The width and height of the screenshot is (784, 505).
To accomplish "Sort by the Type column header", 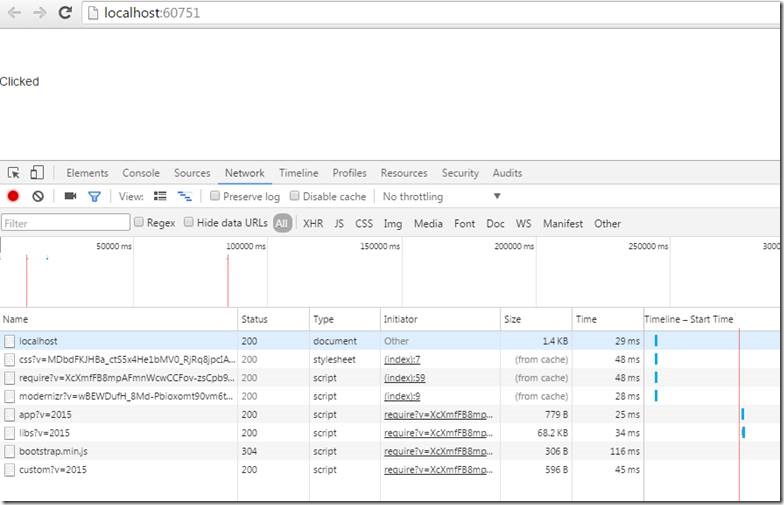I will coord(345,319).
